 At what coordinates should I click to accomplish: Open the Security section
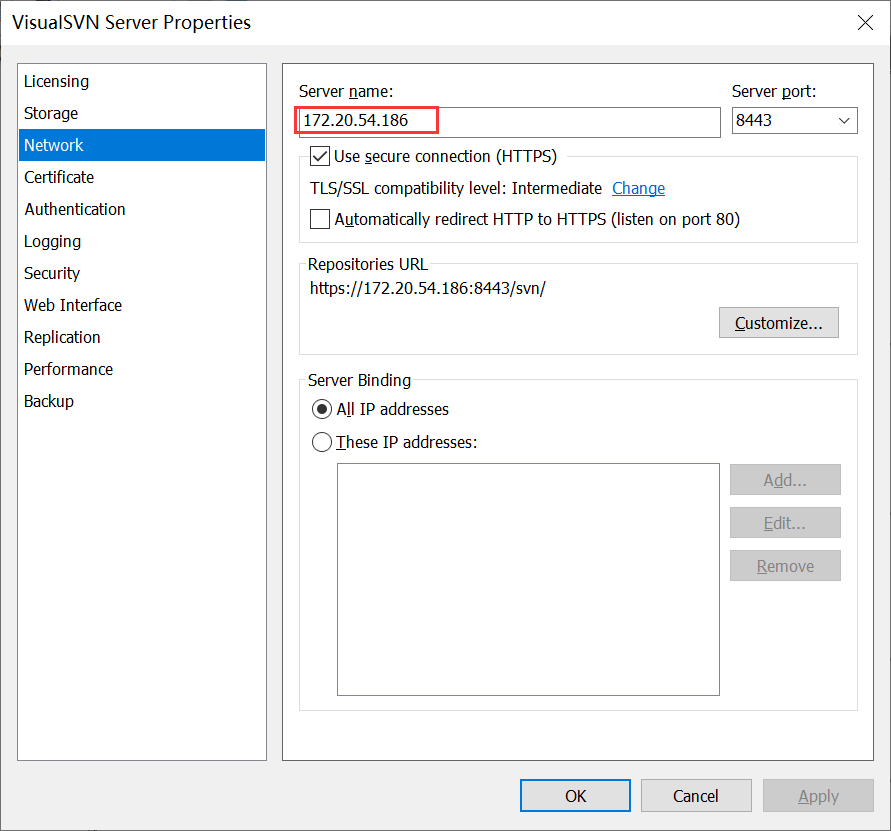click(x=141, y=273)
